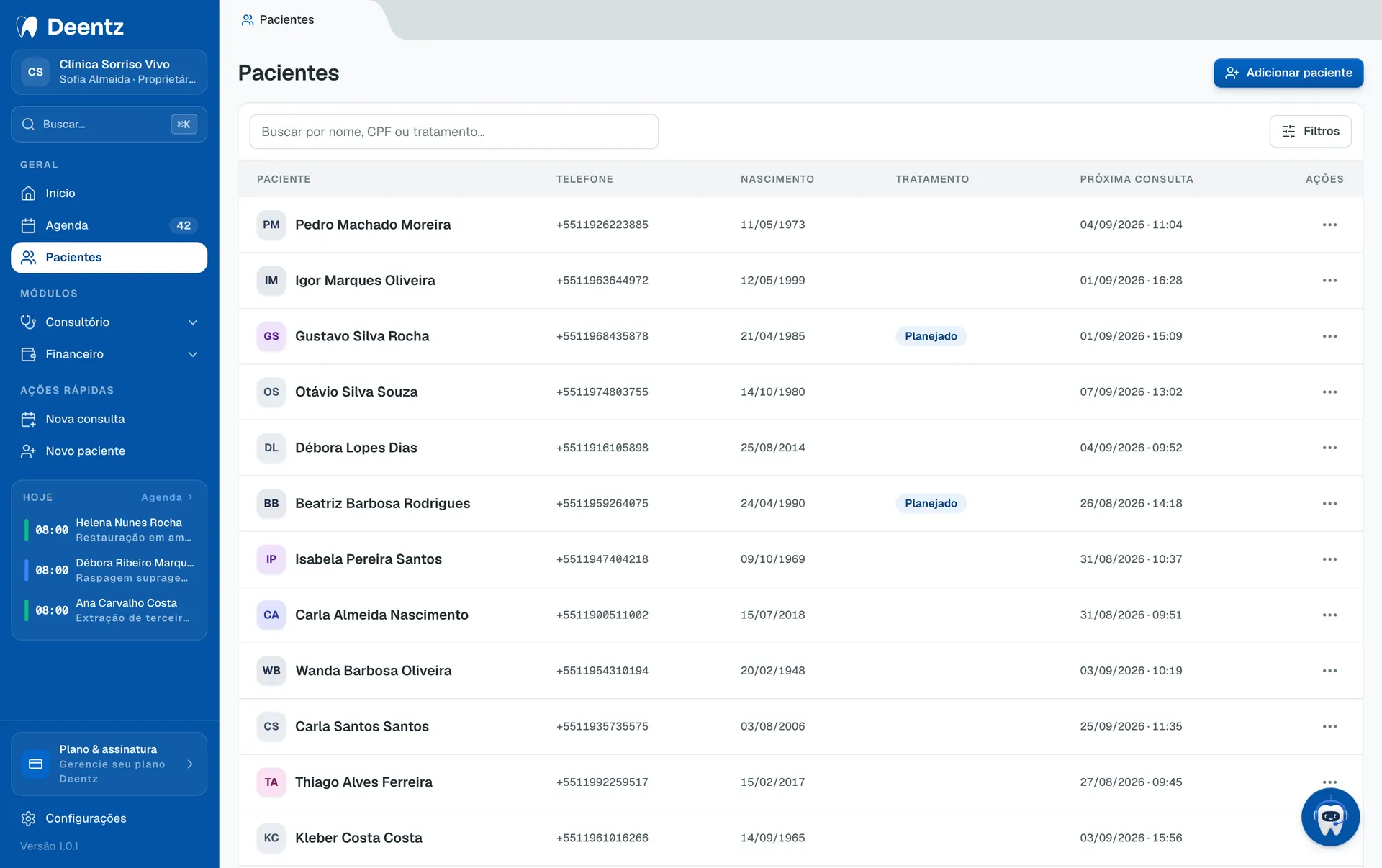The width and height of the screenshot is (1382, 868).
Task: Click Adicionar paciente button
Action: (1288, 73)
